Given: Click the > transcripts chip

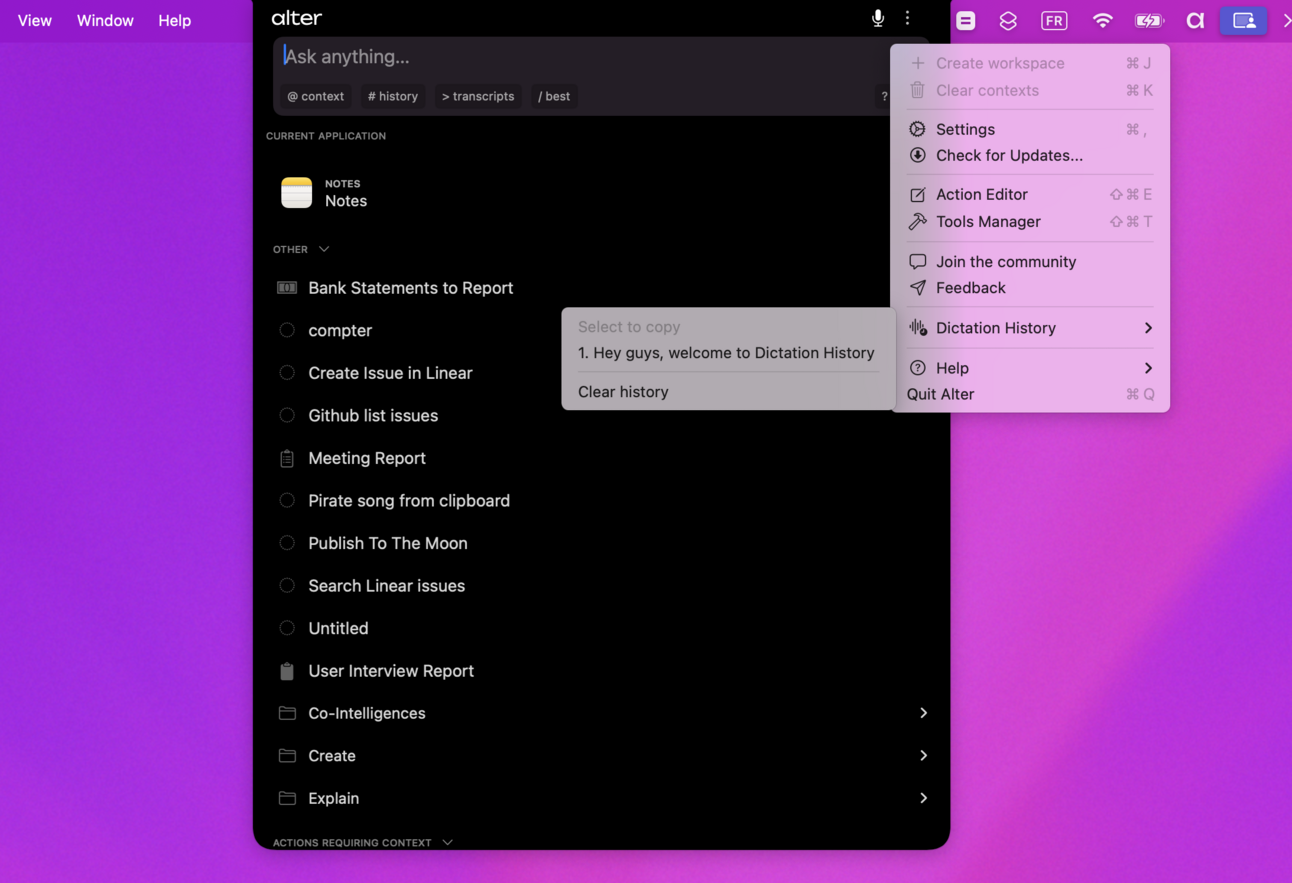Looking at the screenshot, I should (x=478, y=96).
